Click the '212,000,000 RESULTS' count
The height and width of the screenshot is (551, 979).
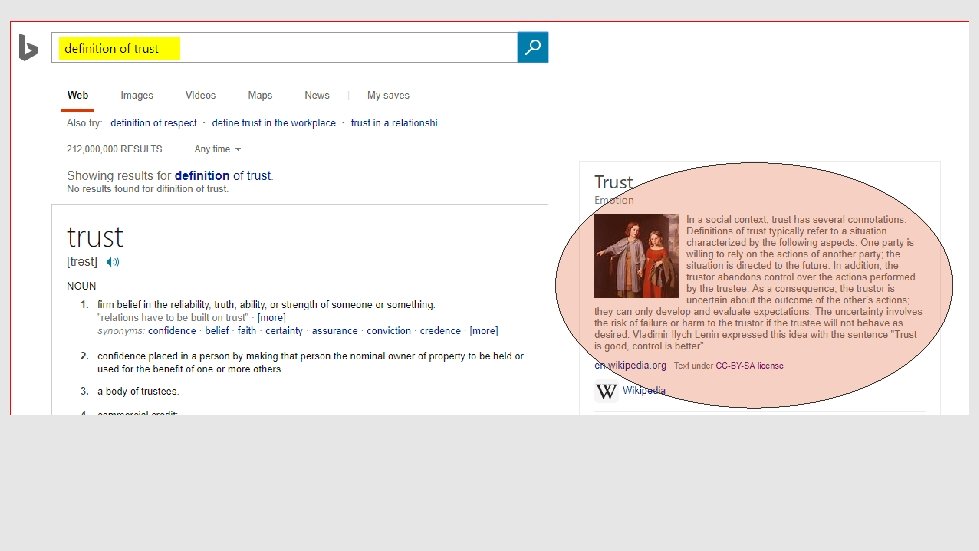[x=114, y=149]
